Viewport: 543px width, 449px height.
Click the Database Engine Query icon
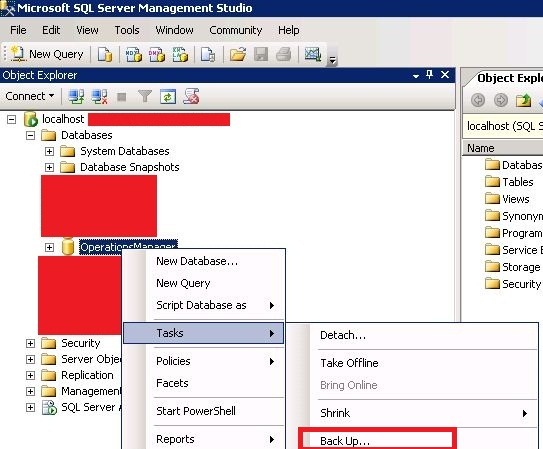click(105, 54)
